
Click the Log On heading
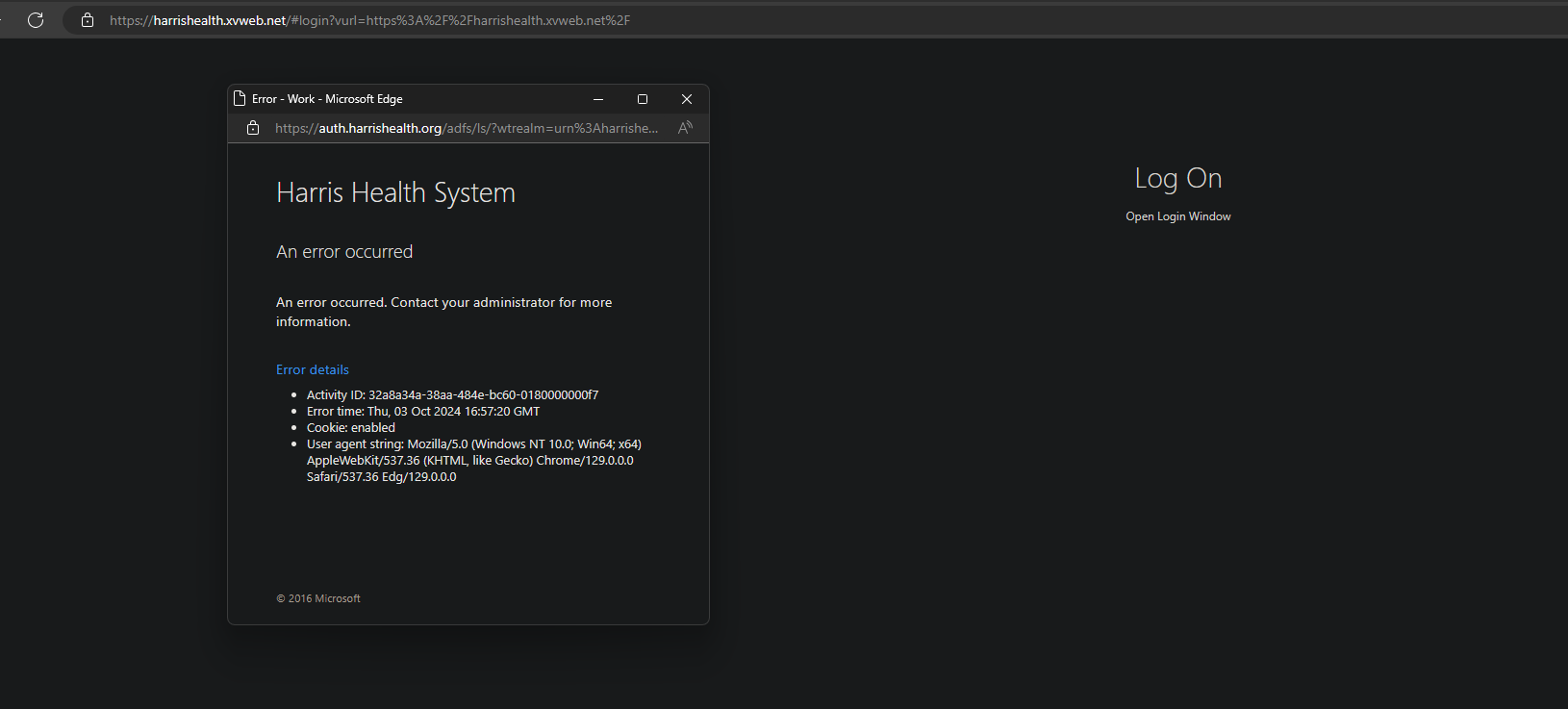tap(1178, 179)
